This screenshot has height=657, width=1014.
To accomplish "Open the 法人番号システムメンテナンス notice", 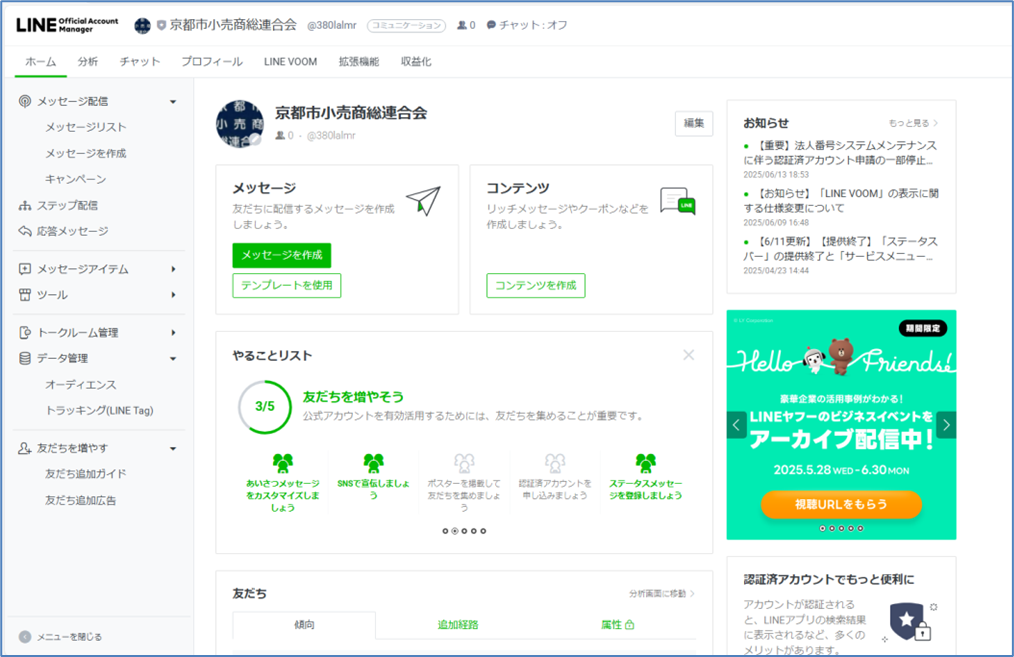I will [x=841, y=153].
